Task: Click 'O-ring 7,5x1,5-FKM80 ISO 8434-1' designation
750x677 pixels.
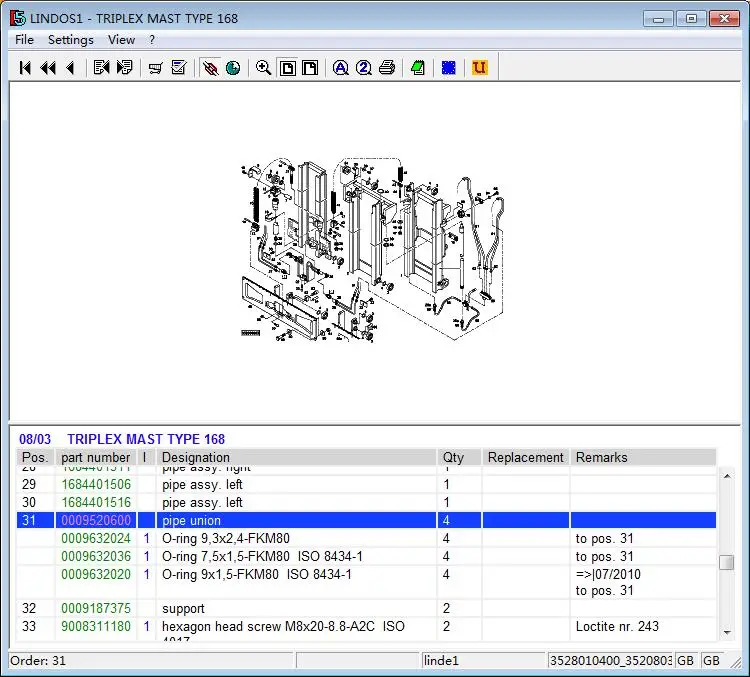Action: point(262,556)
